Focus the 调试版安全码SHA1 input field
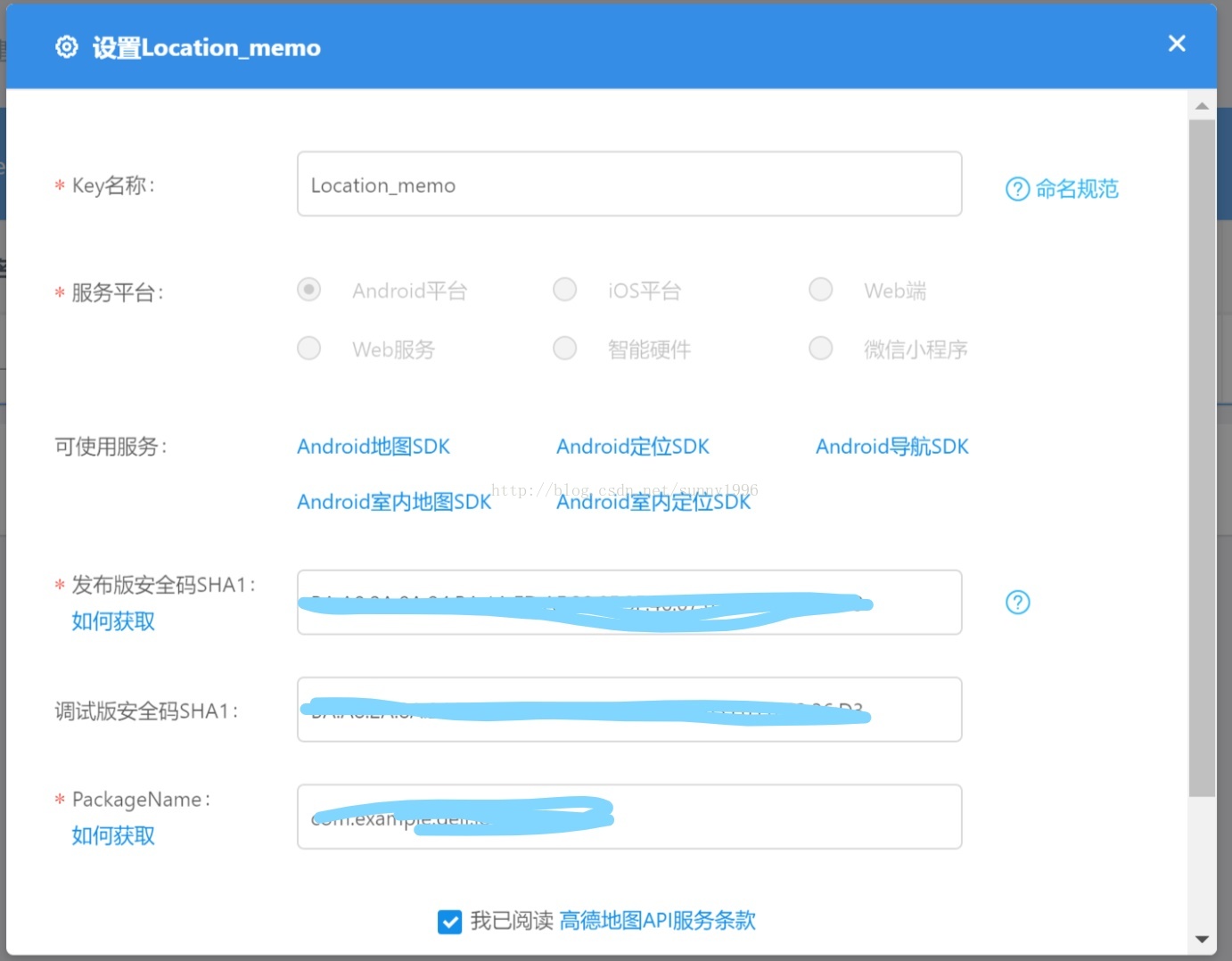The image size is (1232, 961). [629, 710]
